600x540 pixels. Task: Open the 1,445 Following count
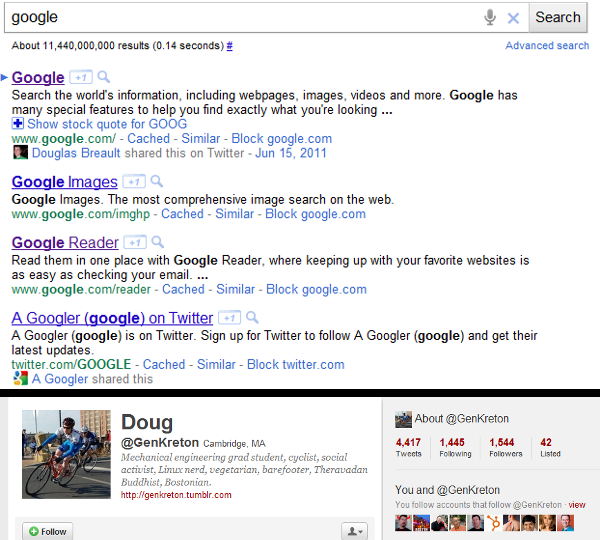point(455,447)
